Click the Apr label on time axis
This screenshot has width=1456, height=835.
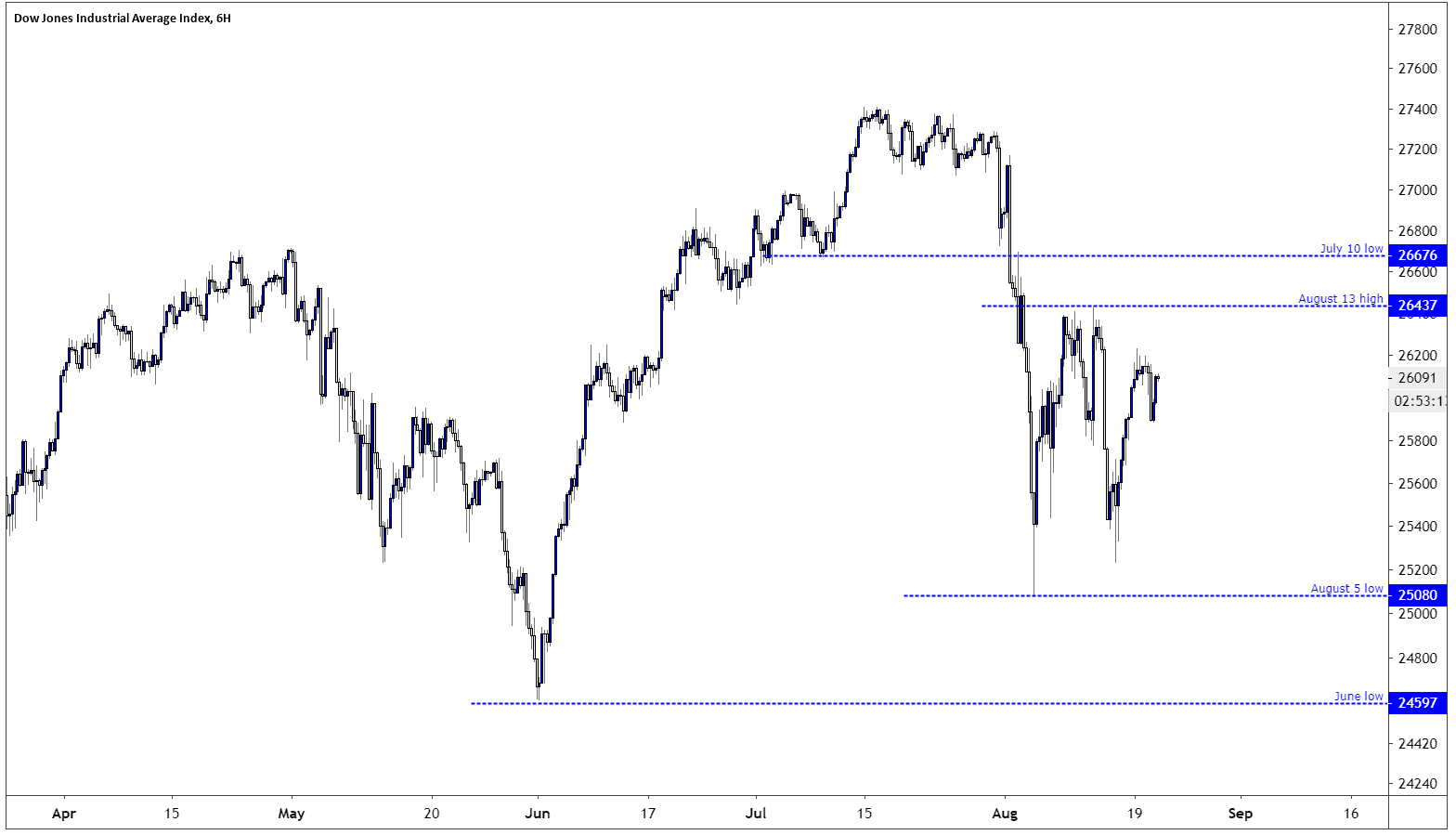click(x=63, y=814)
